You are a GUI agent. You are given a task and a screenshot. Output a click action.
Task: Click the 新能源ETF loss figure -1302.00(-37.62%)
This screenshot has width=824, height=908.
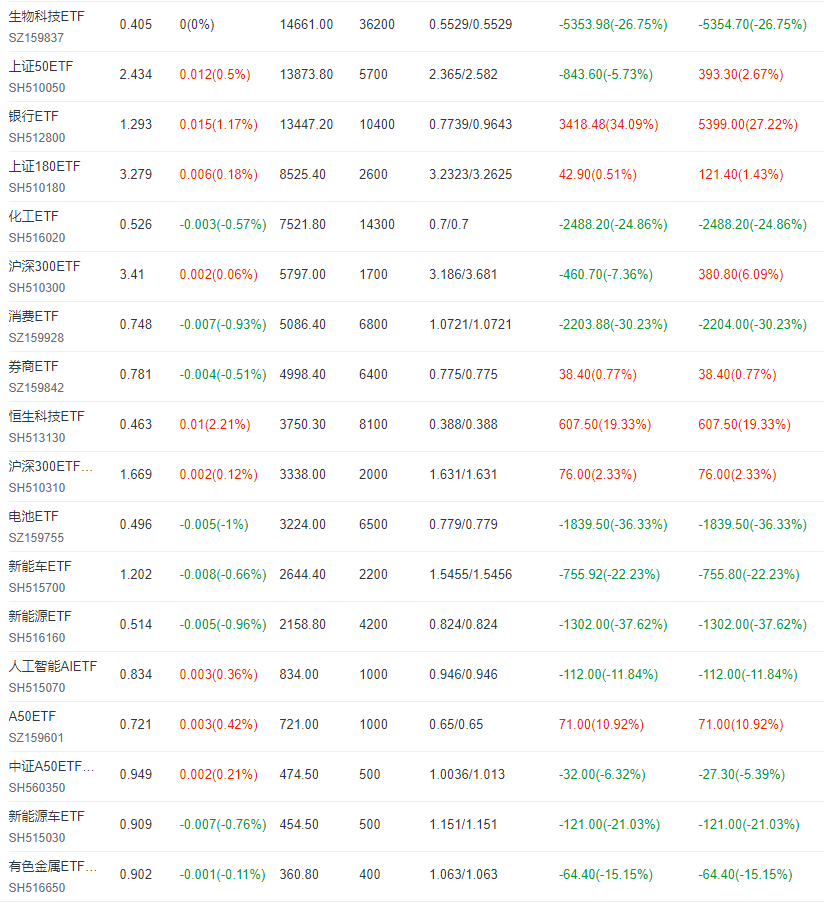coord(613,623)
